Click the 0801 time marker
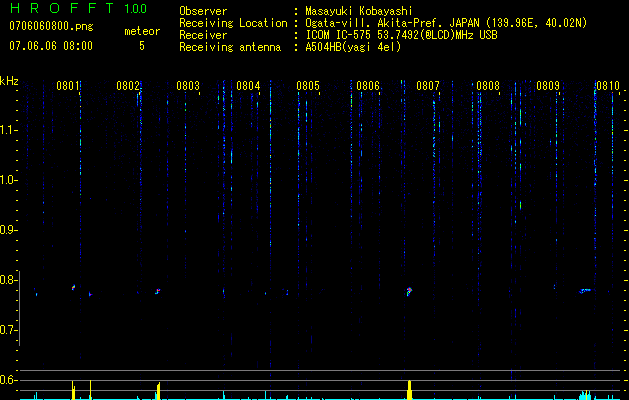 (x=67, y=86)
